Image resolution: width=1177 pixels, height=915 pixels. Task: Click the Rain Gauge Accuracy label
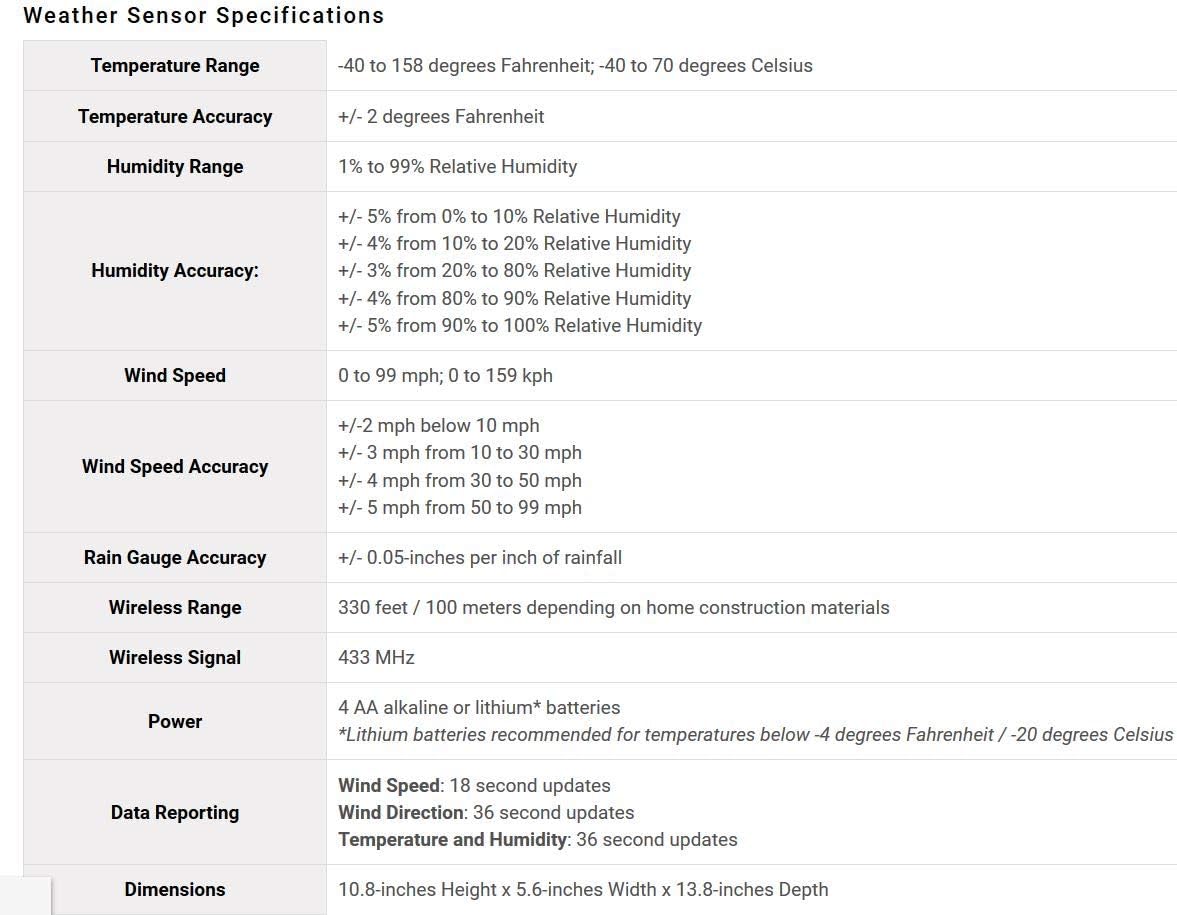(x=175, y=558)
